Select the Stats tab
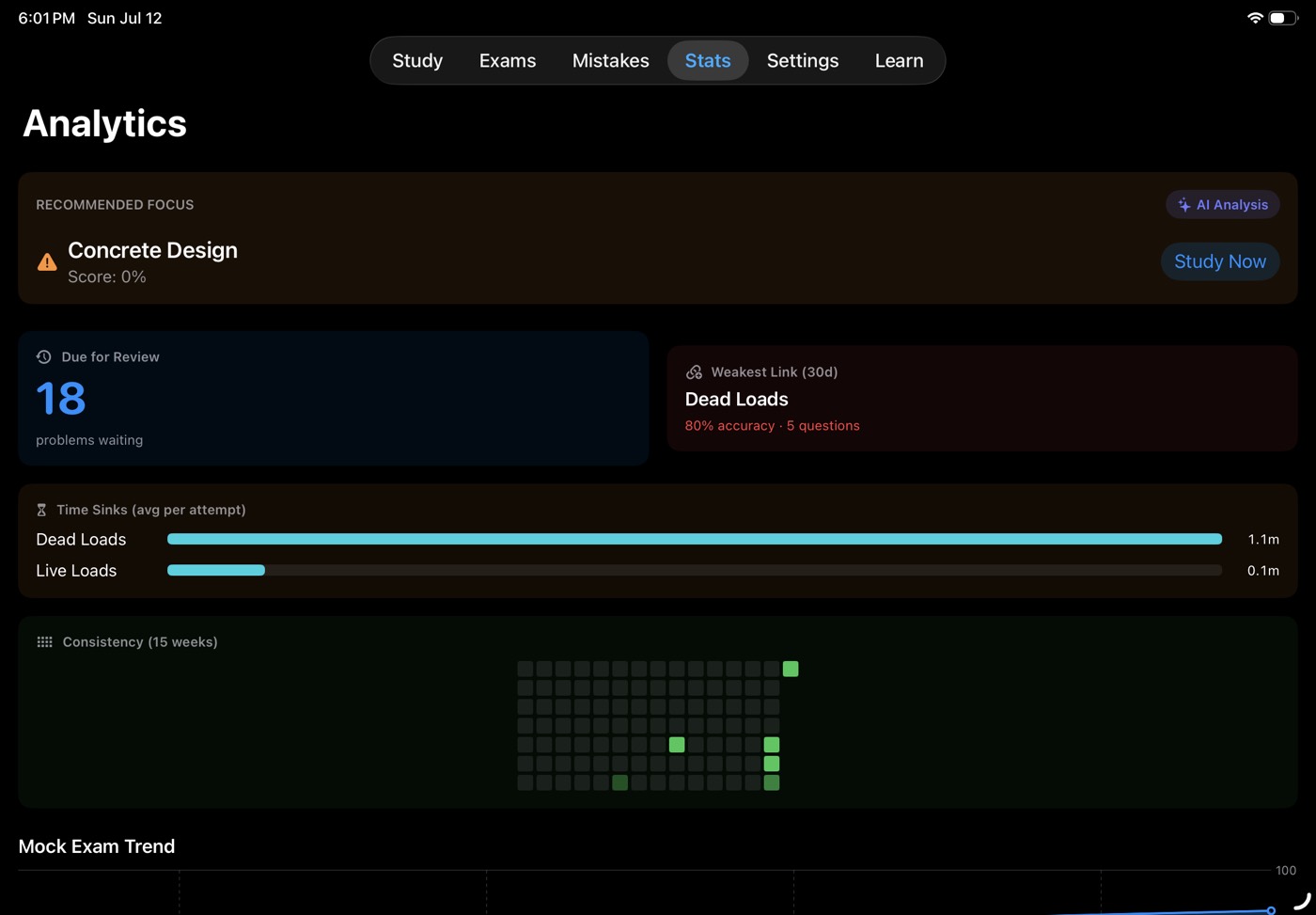 point(708,60)
